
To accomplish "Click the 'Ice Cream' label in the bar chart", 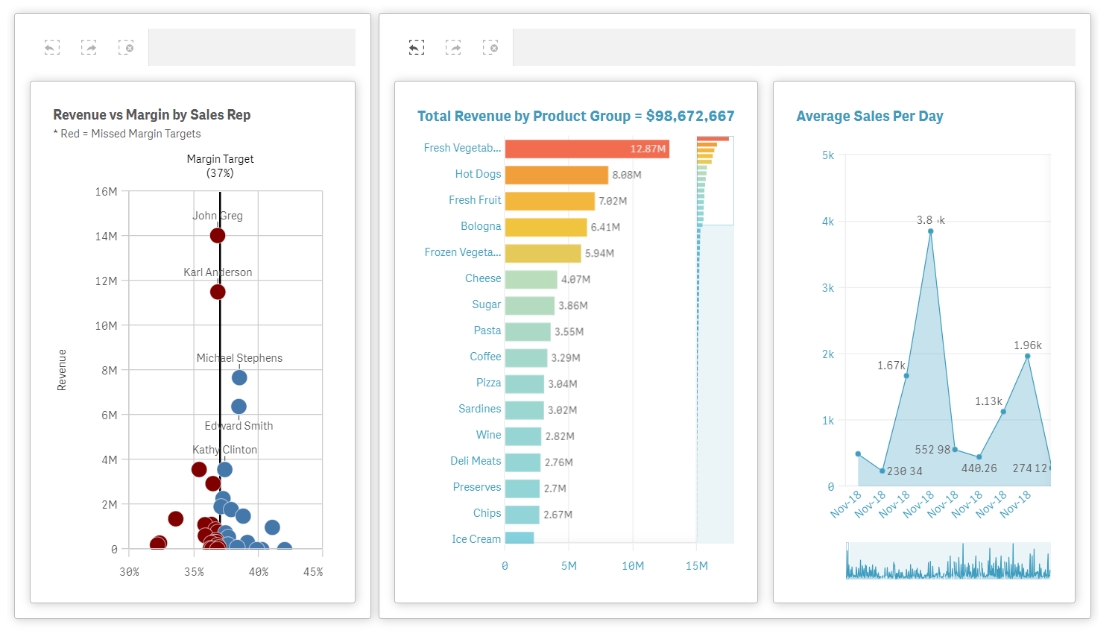I will click(x=475, y=538).
